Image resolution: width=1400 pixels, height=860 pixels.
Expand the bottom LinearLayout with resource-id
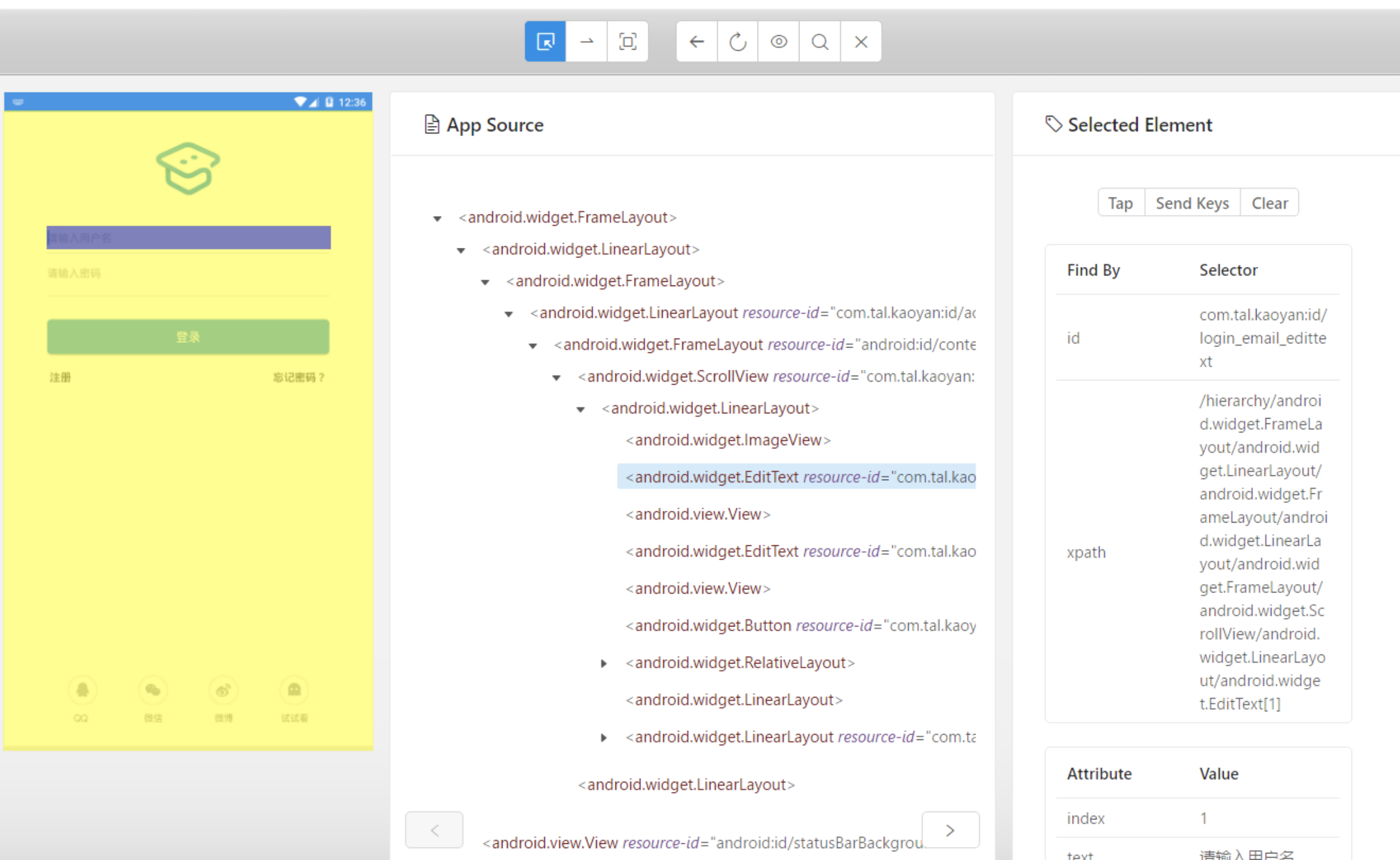pyautogui.click(x=603, y=737)
